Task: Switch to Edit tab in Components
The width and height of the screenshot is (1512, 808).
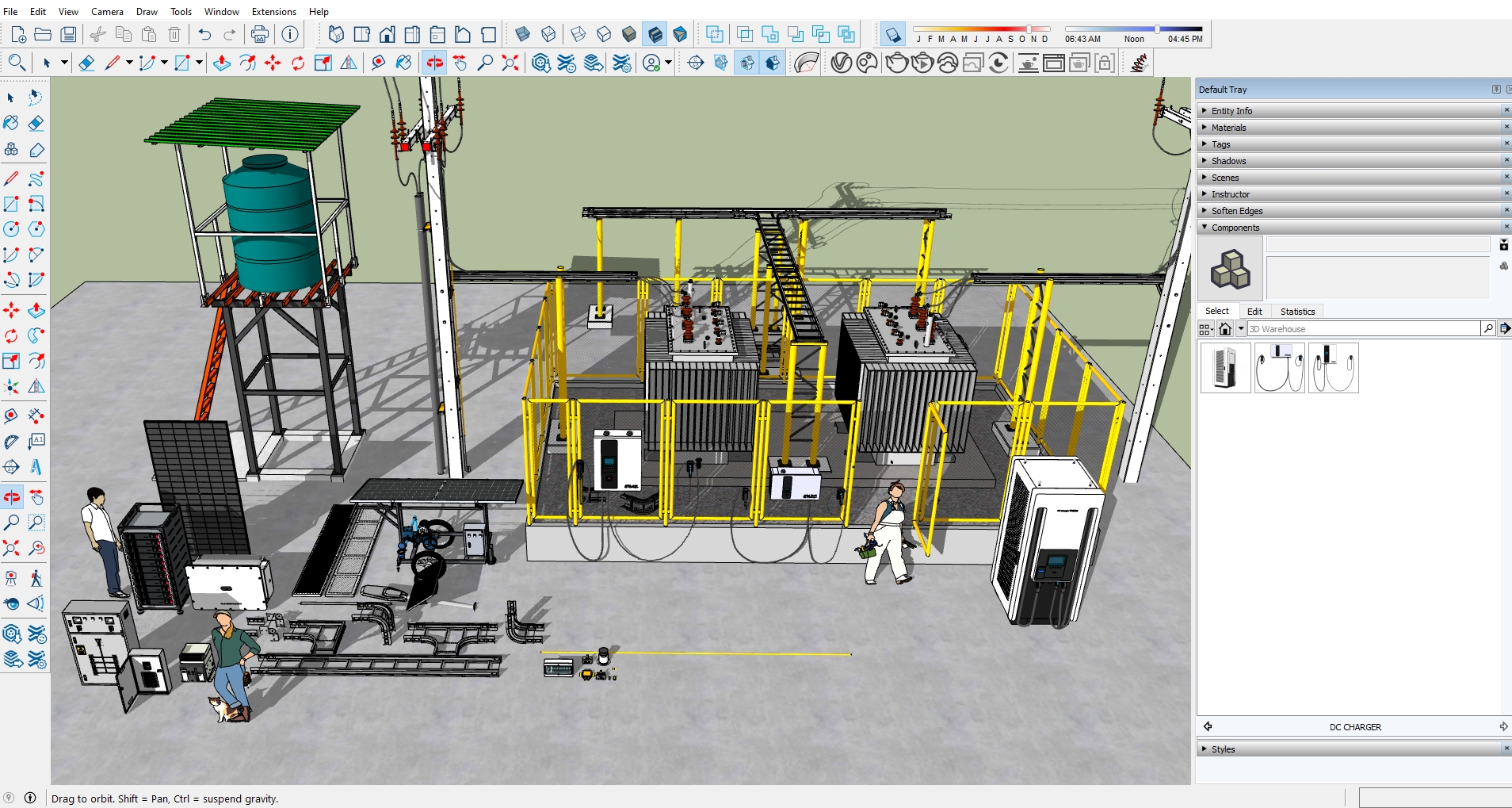Action: (x=1254, y=312)
